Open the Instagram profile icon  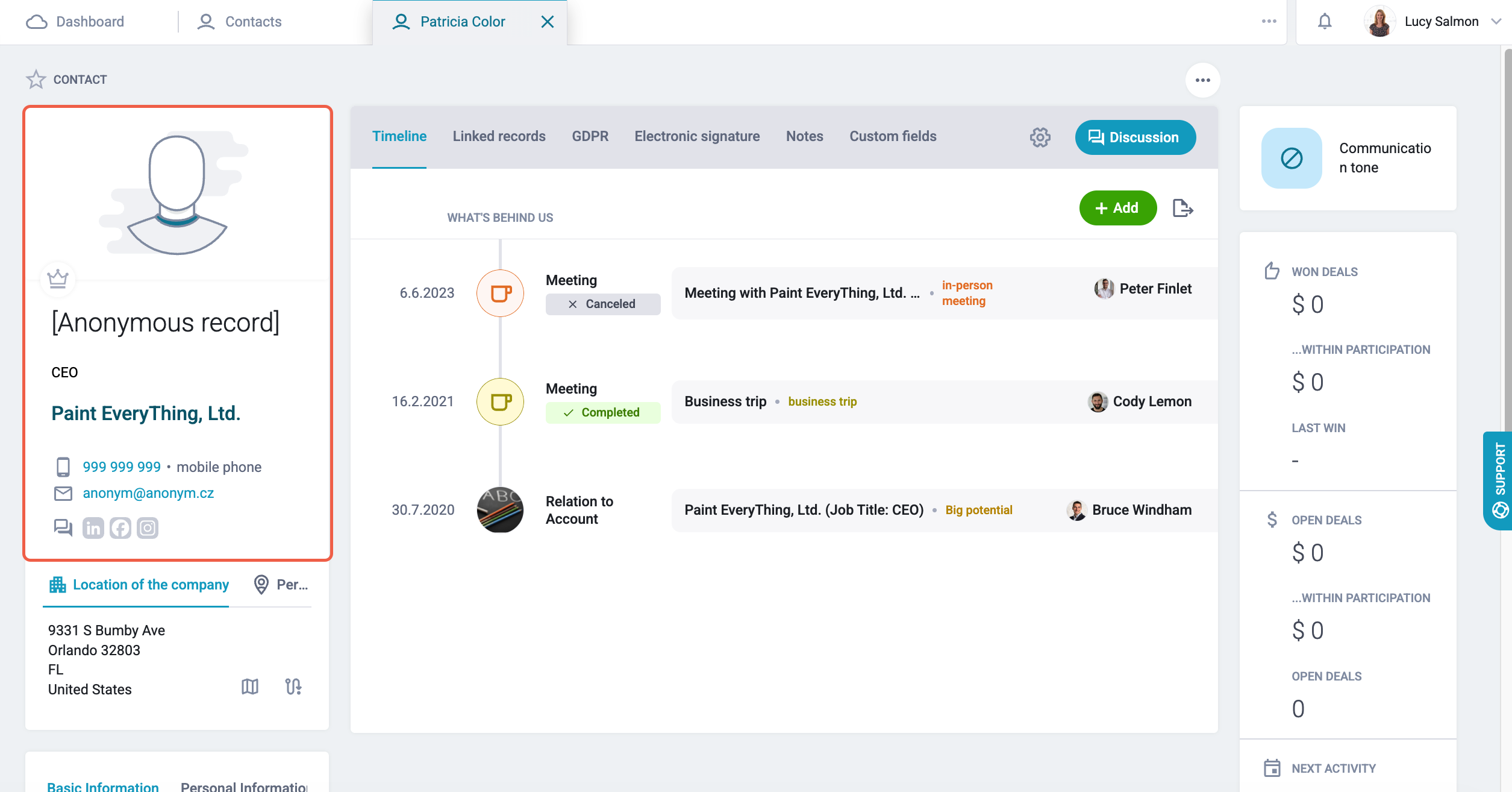click(x=148, y=528)
